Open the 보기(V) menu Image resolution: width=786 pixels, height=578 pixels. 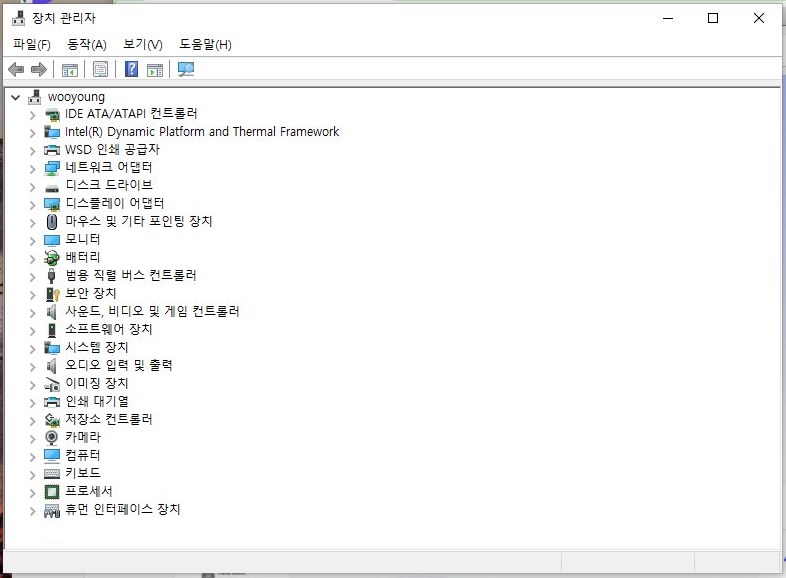(143, 45)
